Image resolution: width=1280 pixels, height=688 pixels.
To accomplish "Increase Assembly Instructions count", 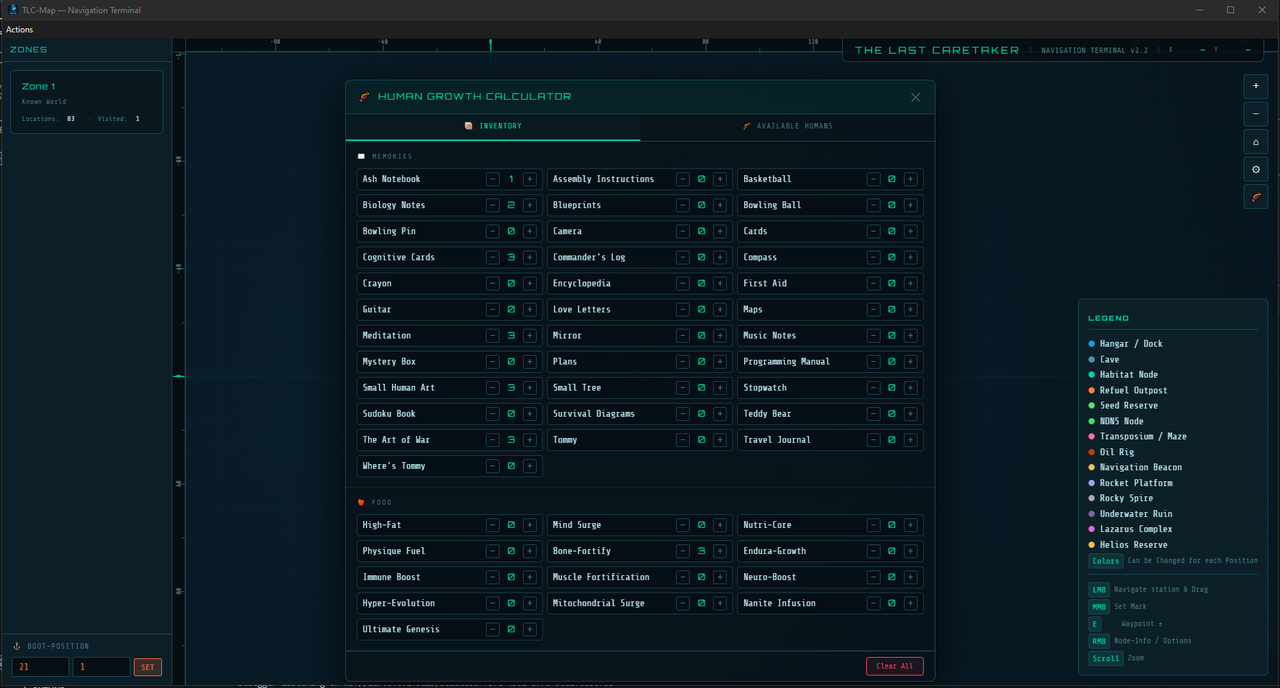I will tap(719, 179).
